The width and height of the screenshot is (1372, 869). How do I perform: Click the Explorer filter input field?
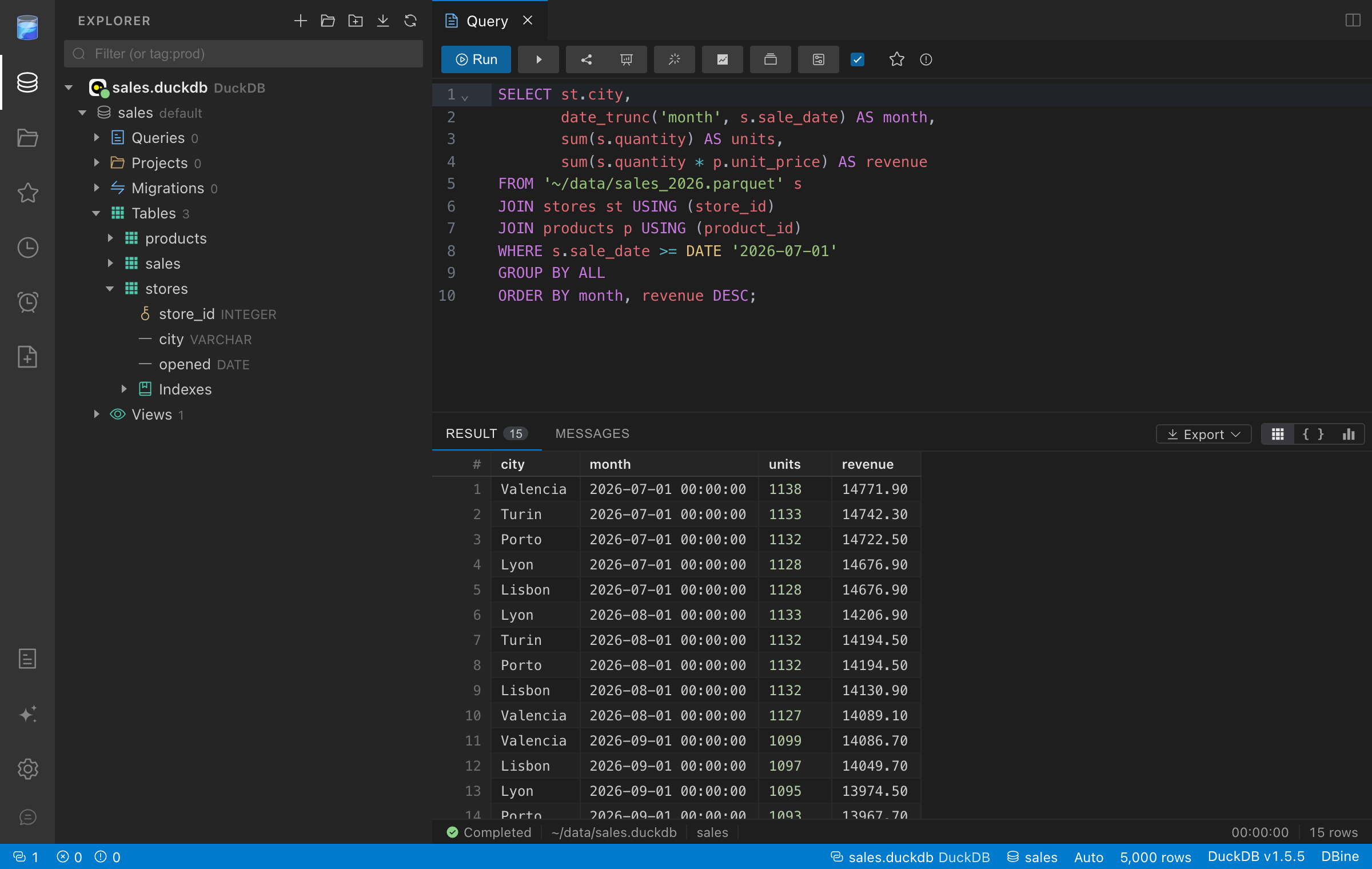(x=244, y=54)
